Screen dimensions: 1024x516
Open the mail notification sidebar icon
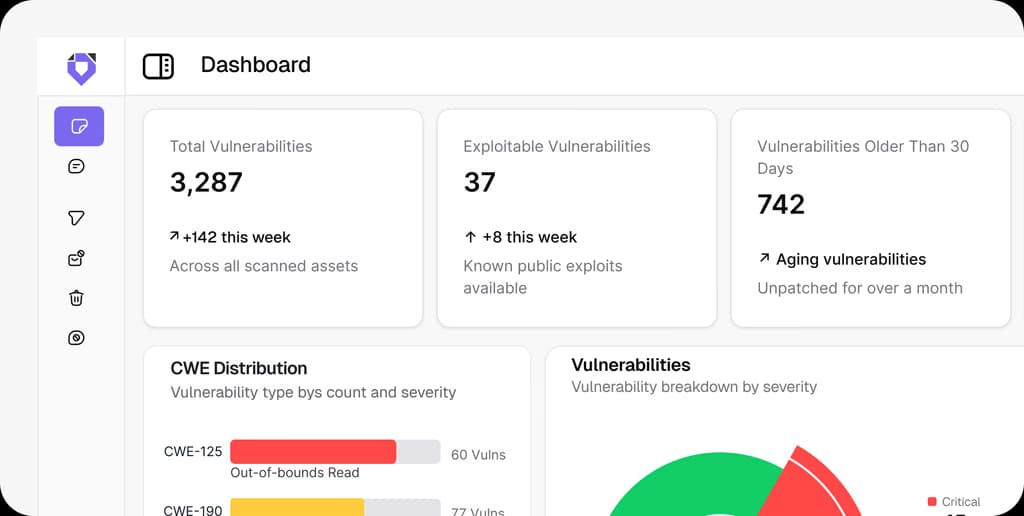tap(77, 259)
